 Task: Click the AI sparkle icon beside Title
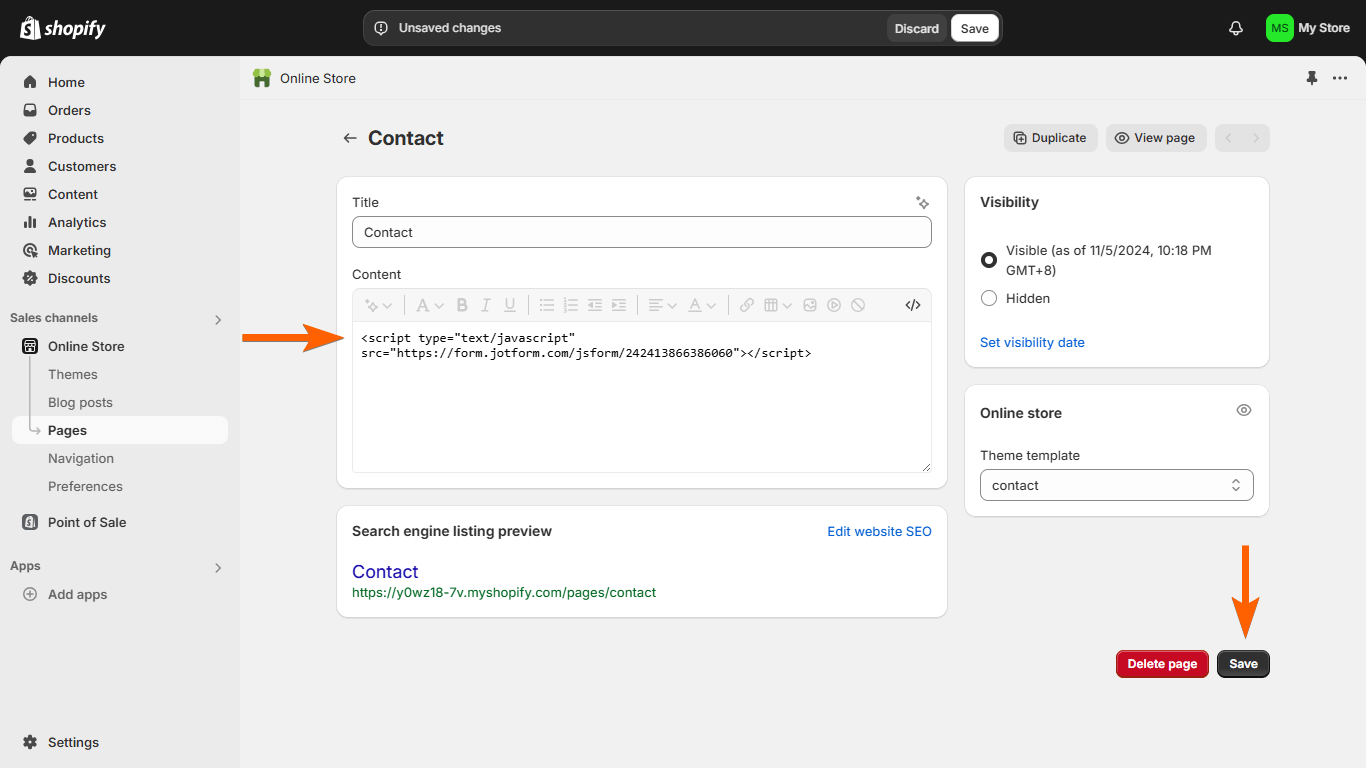(x=922, y=202)
